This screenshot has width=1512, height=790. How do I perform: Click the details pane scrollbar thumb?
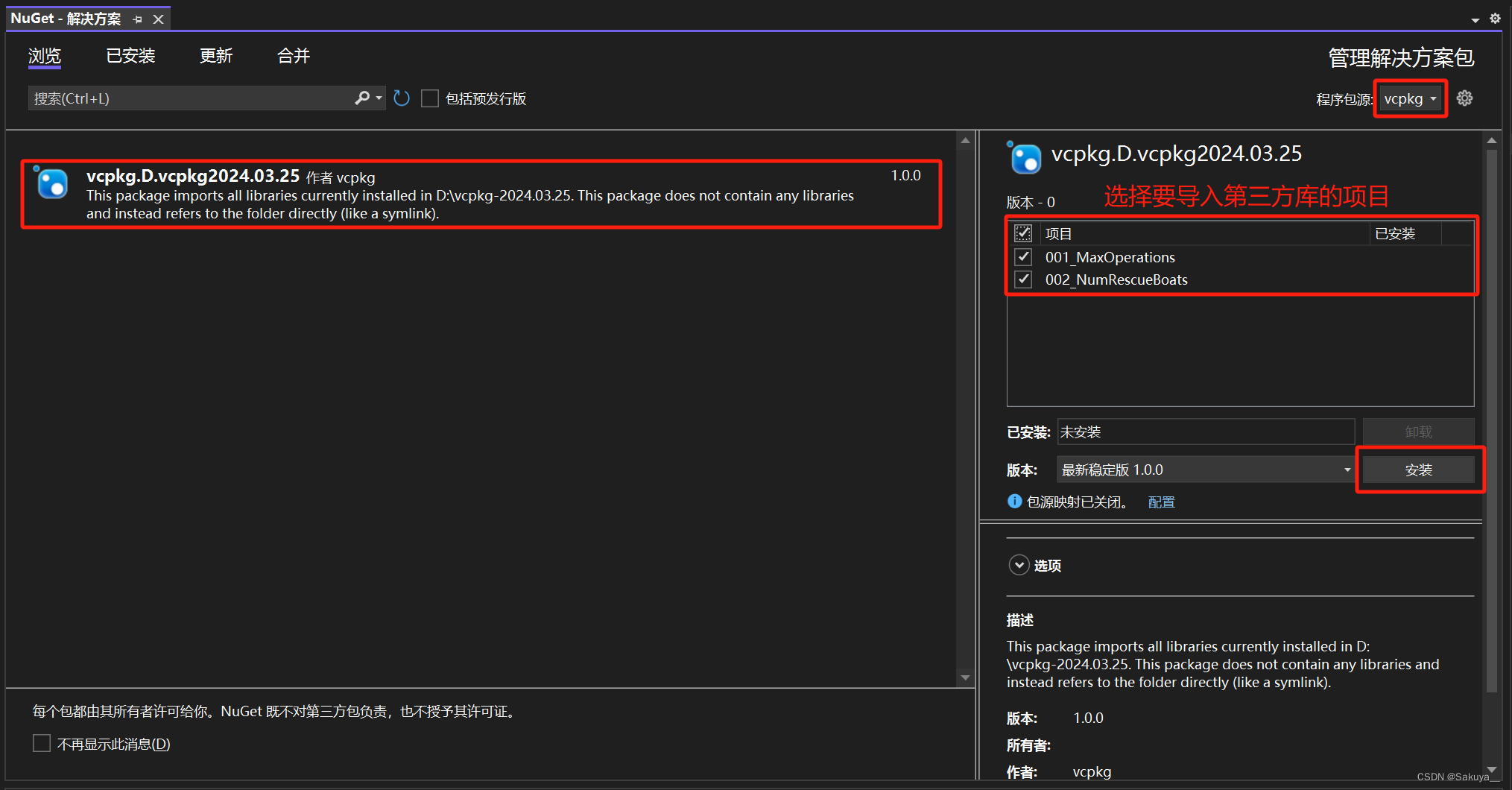coord(1491,421)
